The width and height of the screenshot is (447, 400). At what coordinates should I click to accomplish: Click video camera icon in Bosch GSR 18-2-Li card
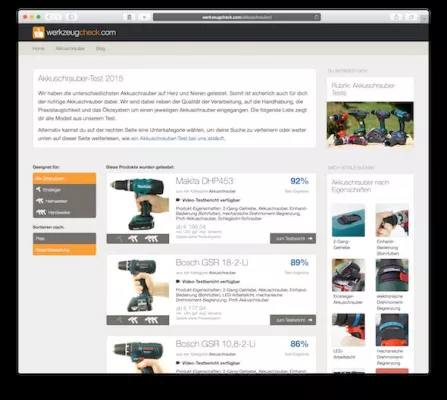pyautogui.click(x=178, y=282)
